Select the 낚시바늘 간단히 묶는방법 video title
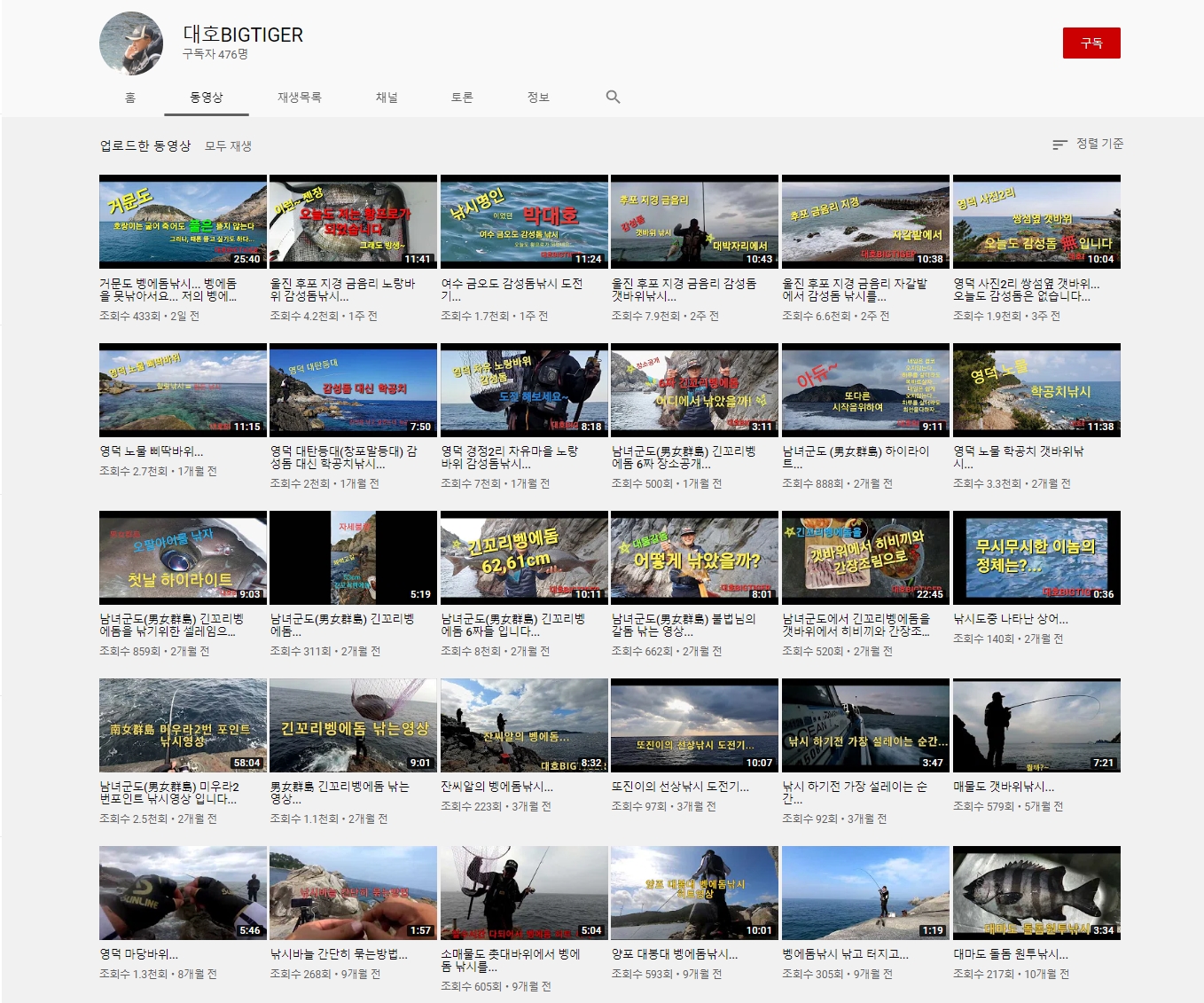Screen dimensions: 1204x1003 tap(339, 954)
